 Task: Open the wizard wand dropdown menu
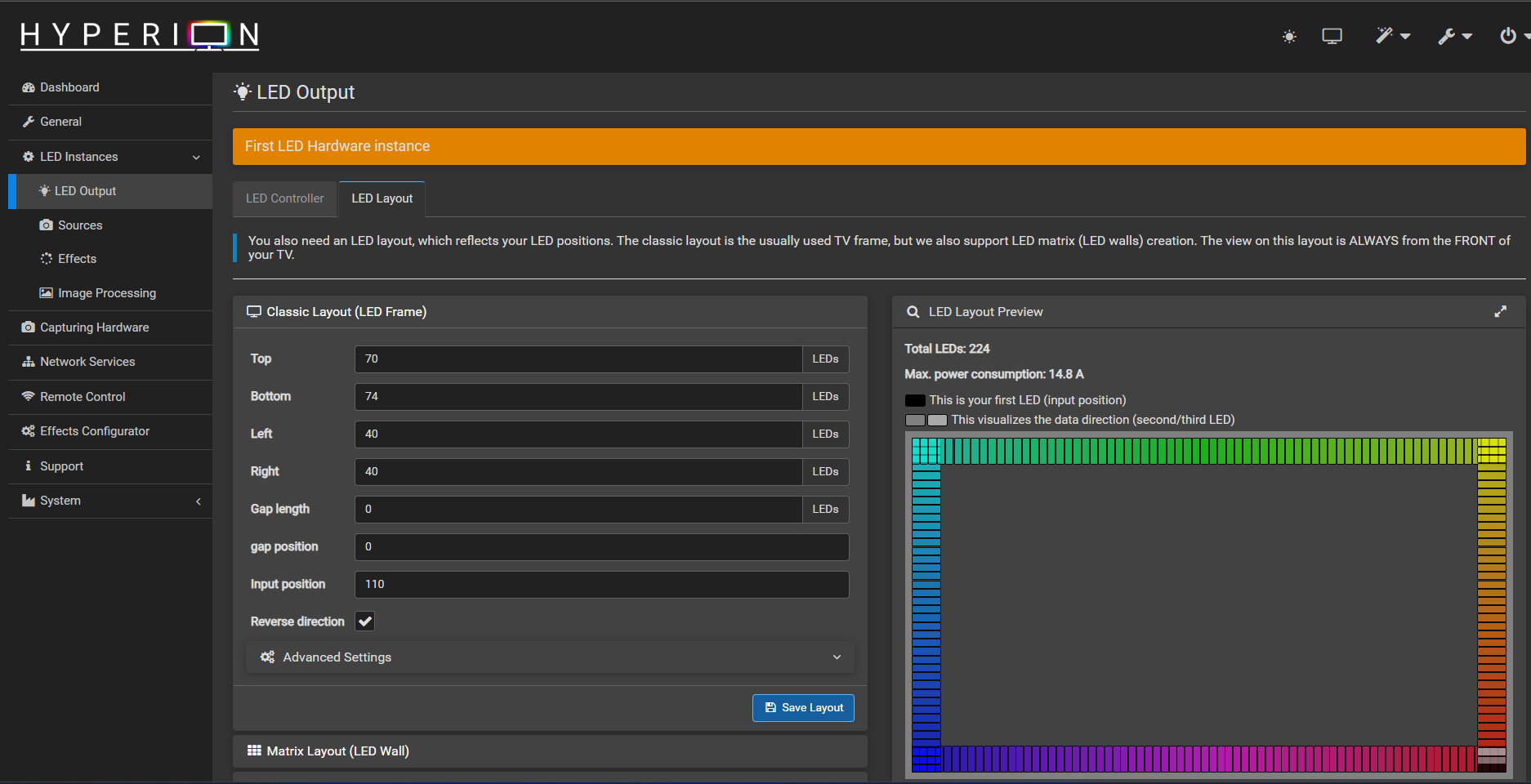coord(1393,36)
